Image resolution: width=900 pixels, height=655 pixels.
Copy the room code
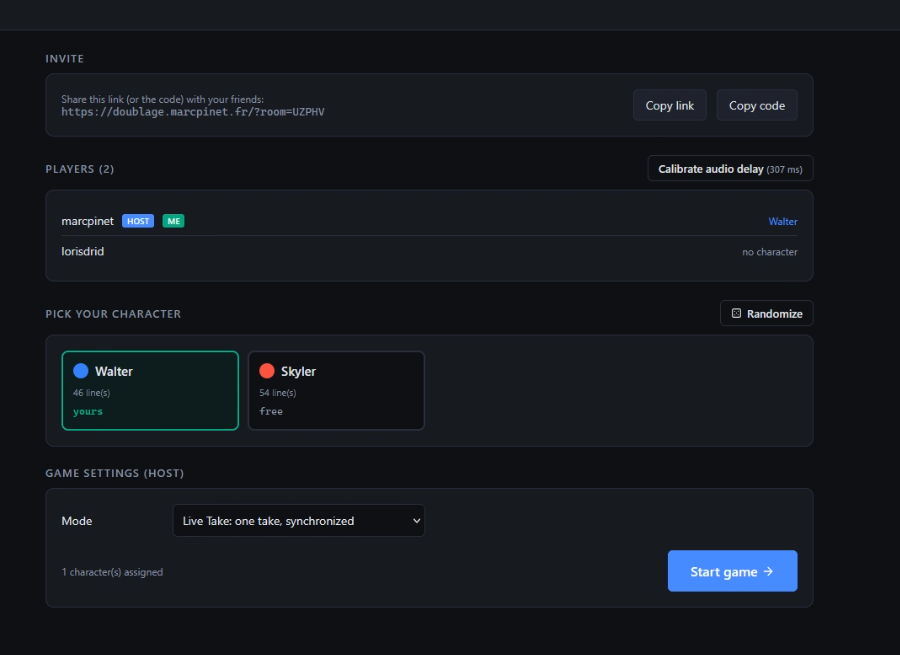[757, 105]
